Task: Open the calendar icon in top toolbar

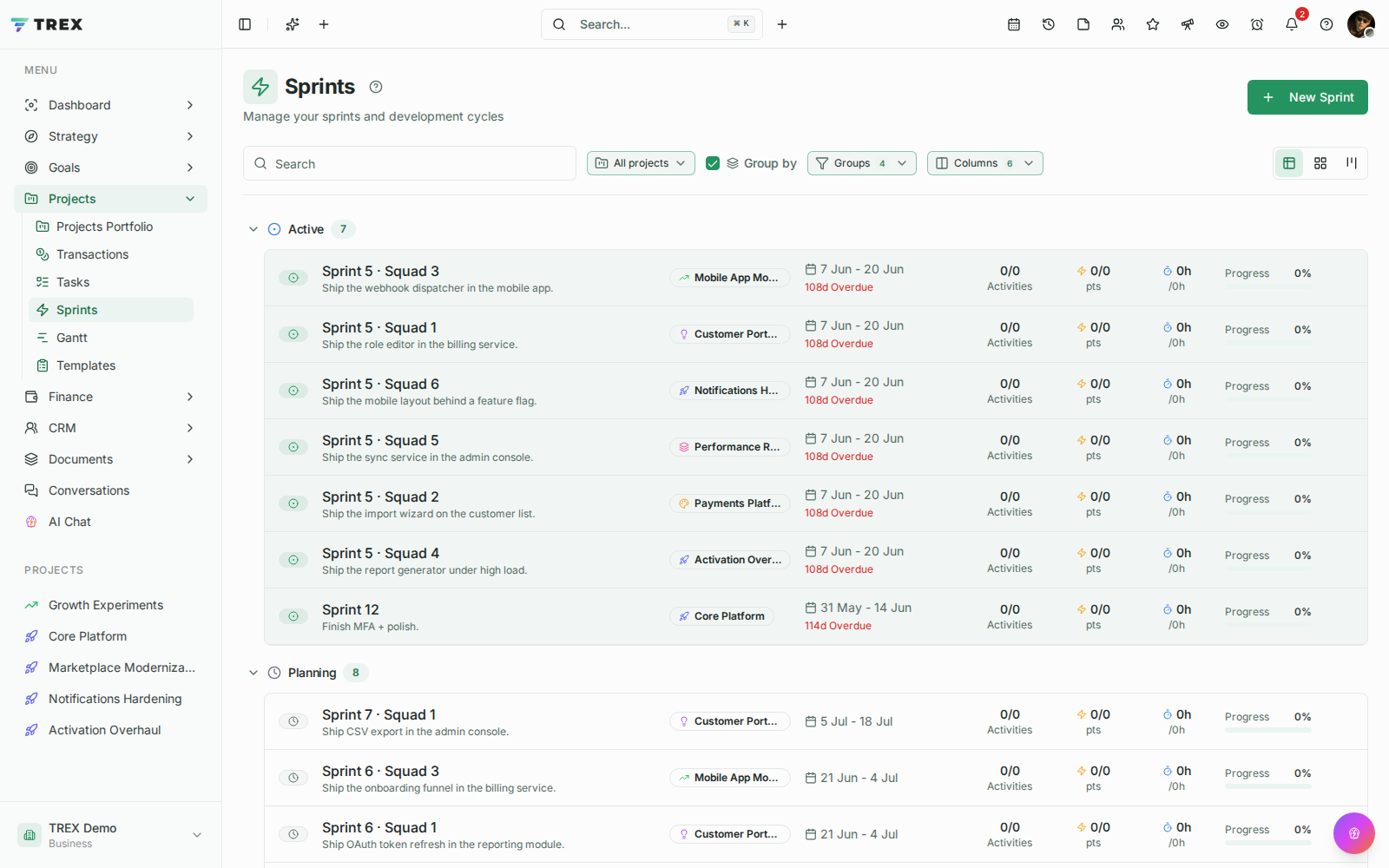Action: coord(1014,24)
